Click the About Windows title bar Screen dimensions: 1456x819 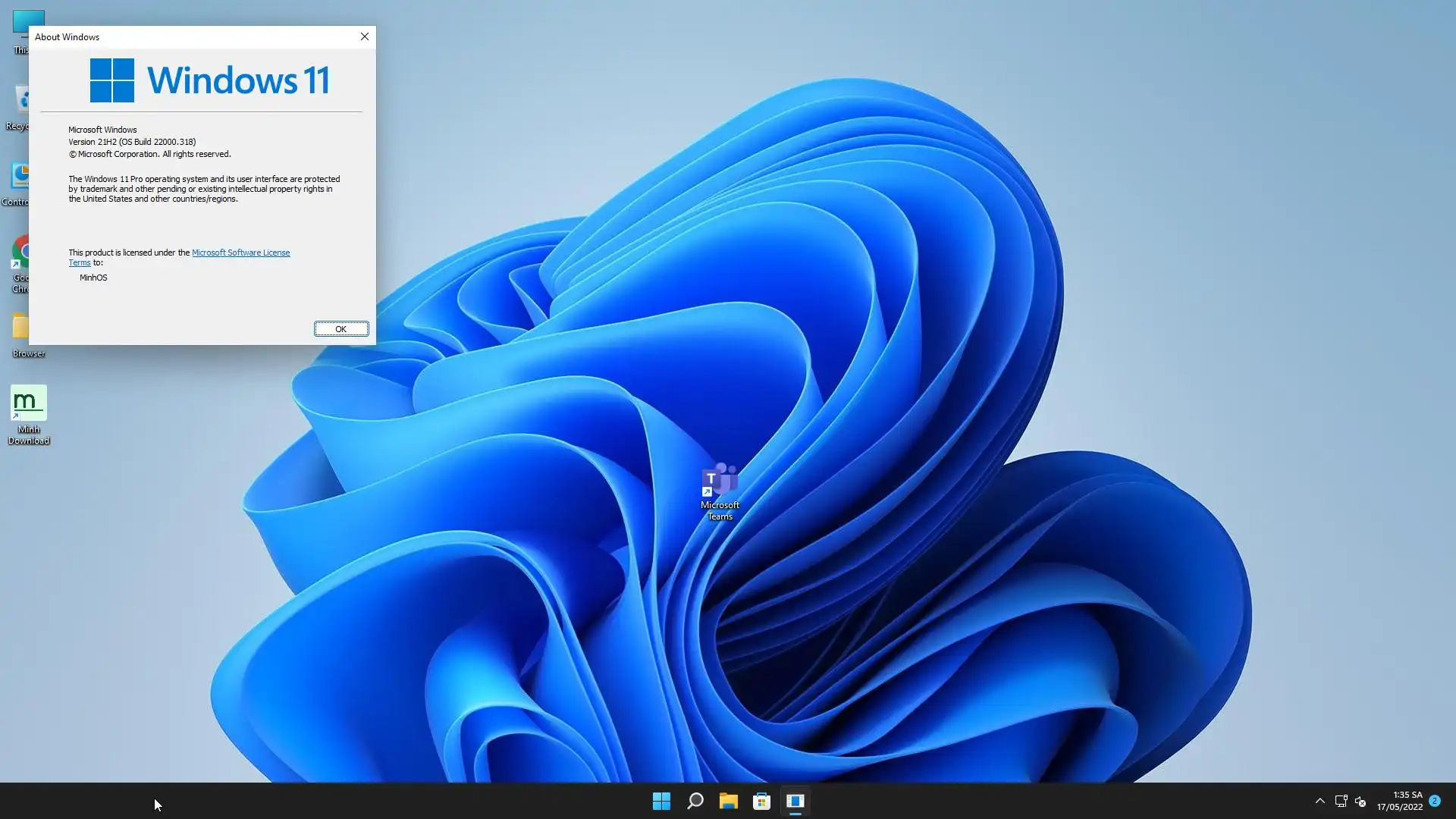coord(190,36)
